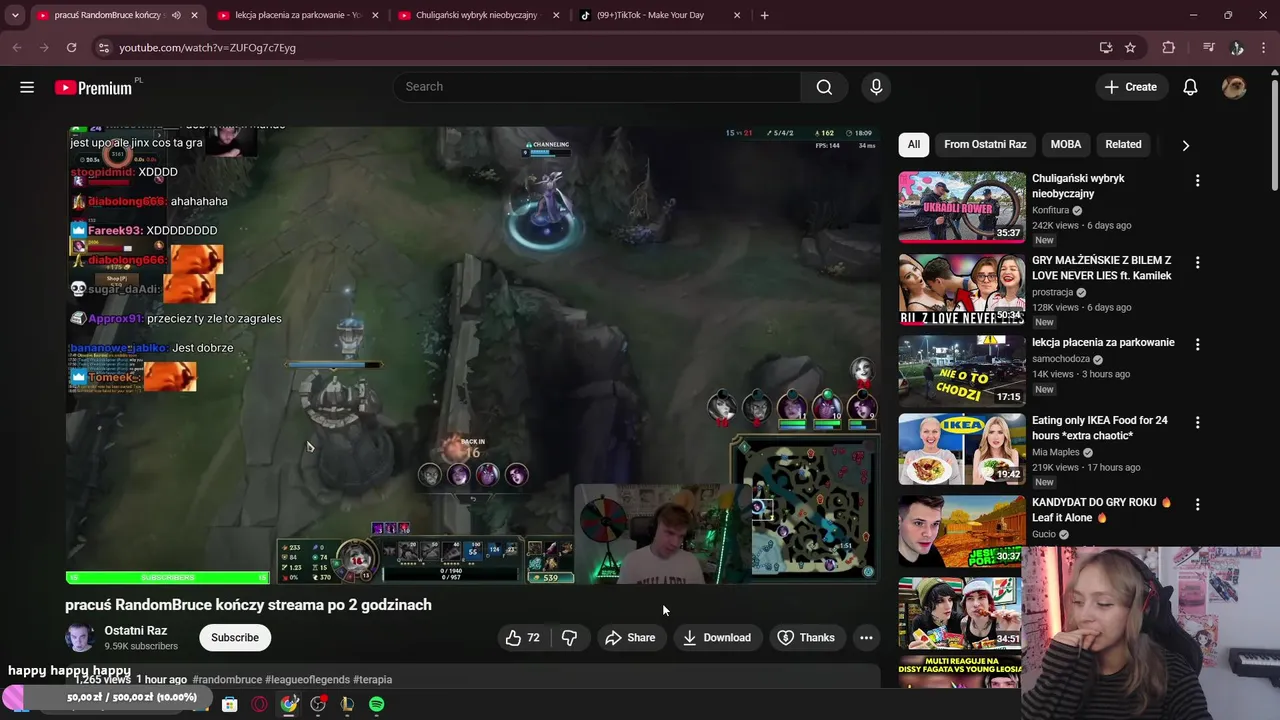Open options for GRY MAŁŻEŃSKIE video
This screenshot has height=720, width=1280.
[1197, 263]
